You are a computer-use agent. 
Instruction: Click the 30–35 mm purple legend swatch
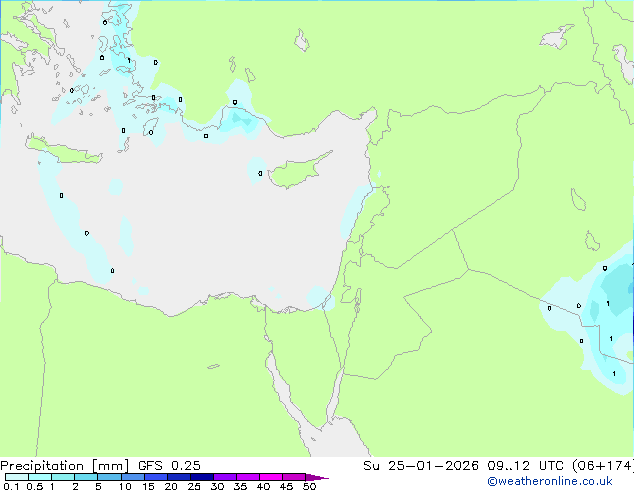tap(224, 477)
